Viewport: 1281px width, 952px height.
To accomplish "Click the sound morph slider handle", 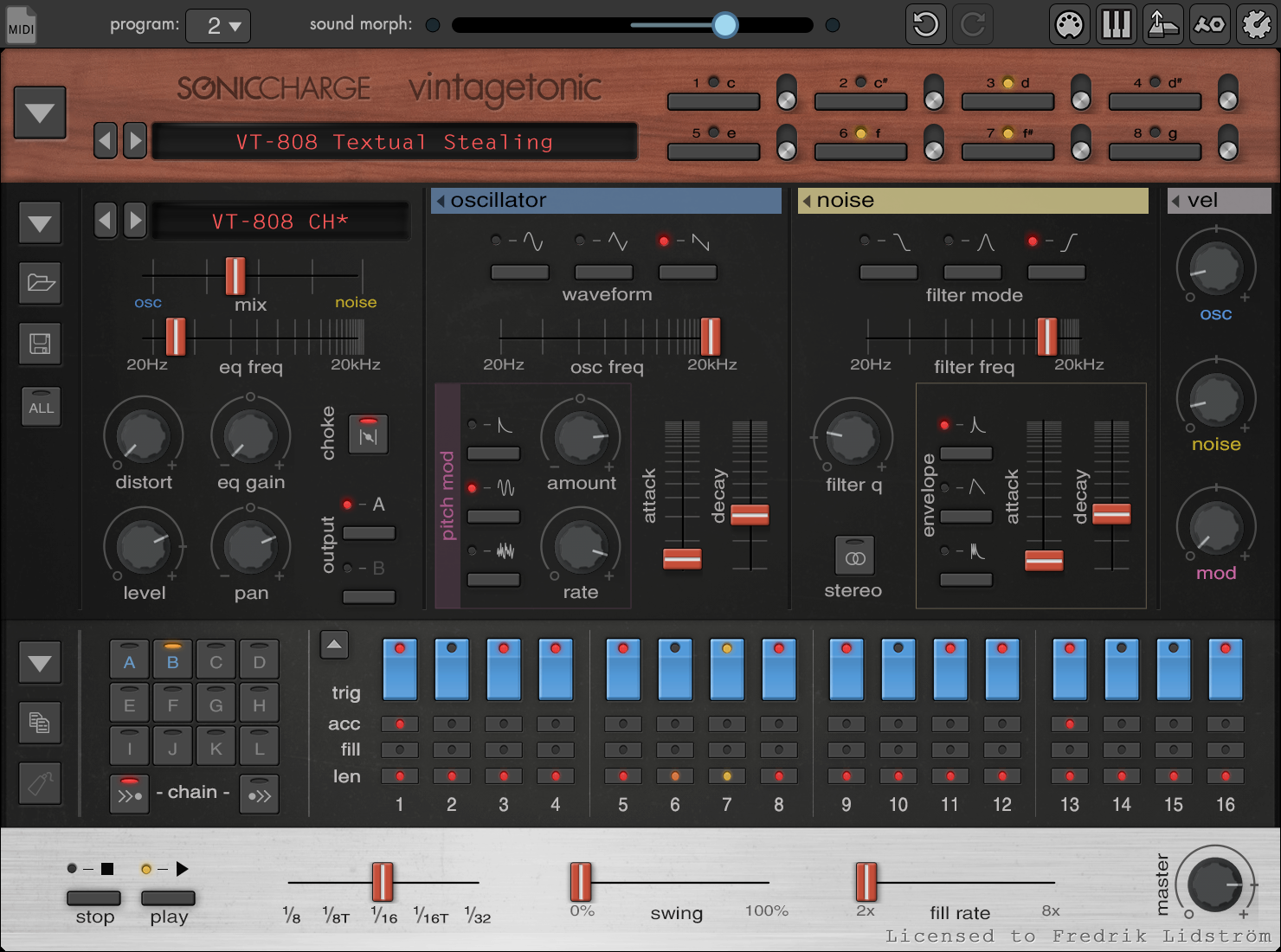I will [x=724, y=25].
